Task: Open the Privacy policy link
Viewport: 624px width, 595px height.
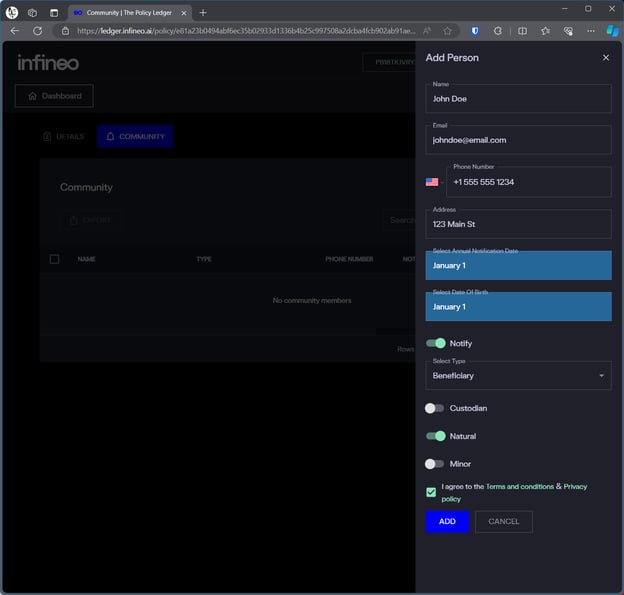Action: (575, 486)
